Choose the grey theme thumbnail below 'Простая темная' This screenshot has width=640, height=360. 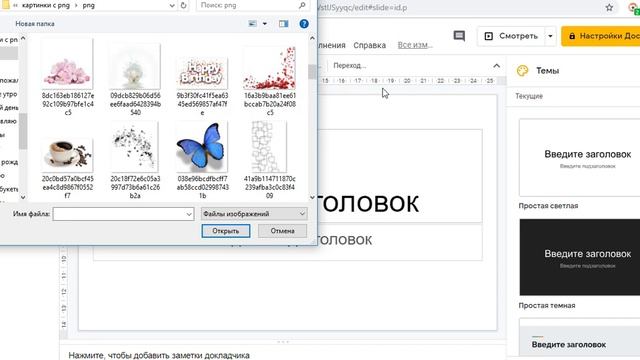coord(580,338)
